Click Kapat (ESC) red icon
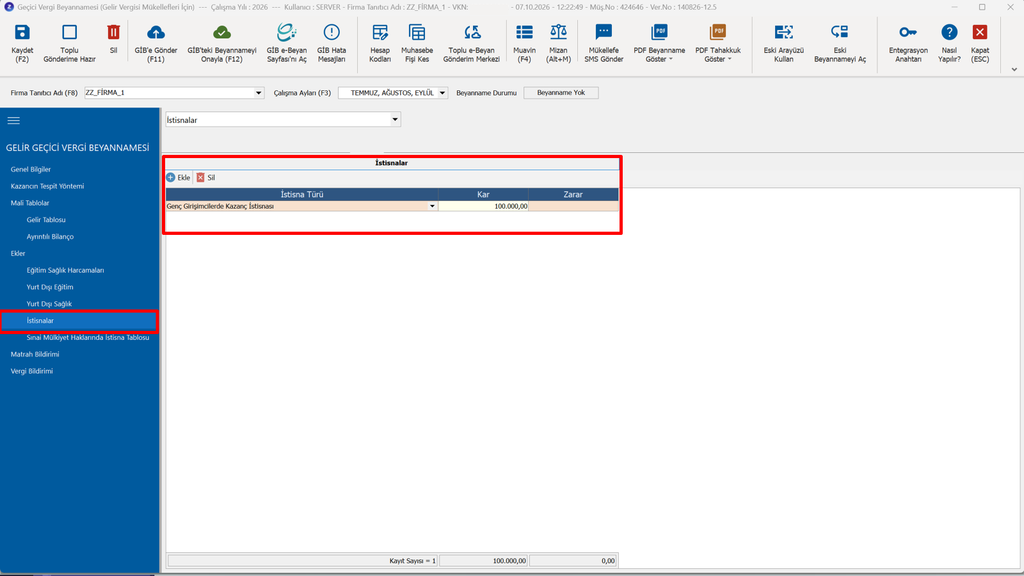The width and height of the screenshot is (1024, 576). tap(980, 33)
